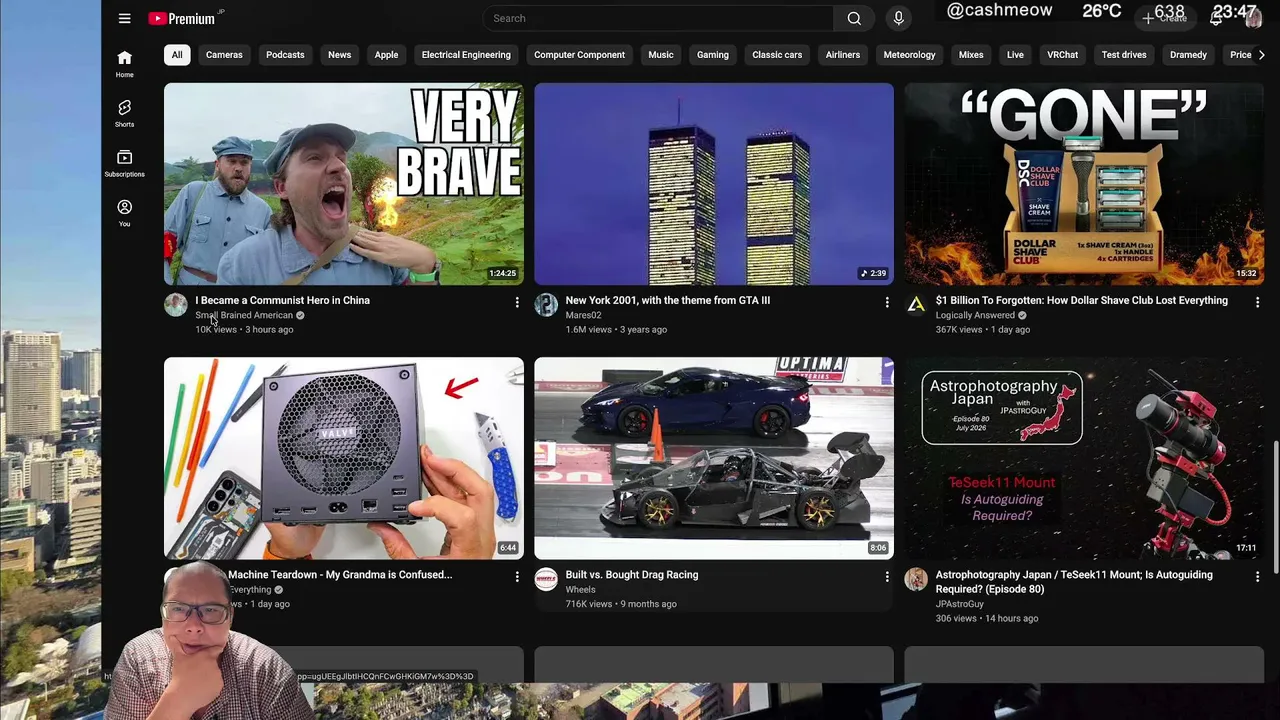Screen dimensions: 1280x720
Task: Open options for Machine Teardown video
Action: pos(517,576)
